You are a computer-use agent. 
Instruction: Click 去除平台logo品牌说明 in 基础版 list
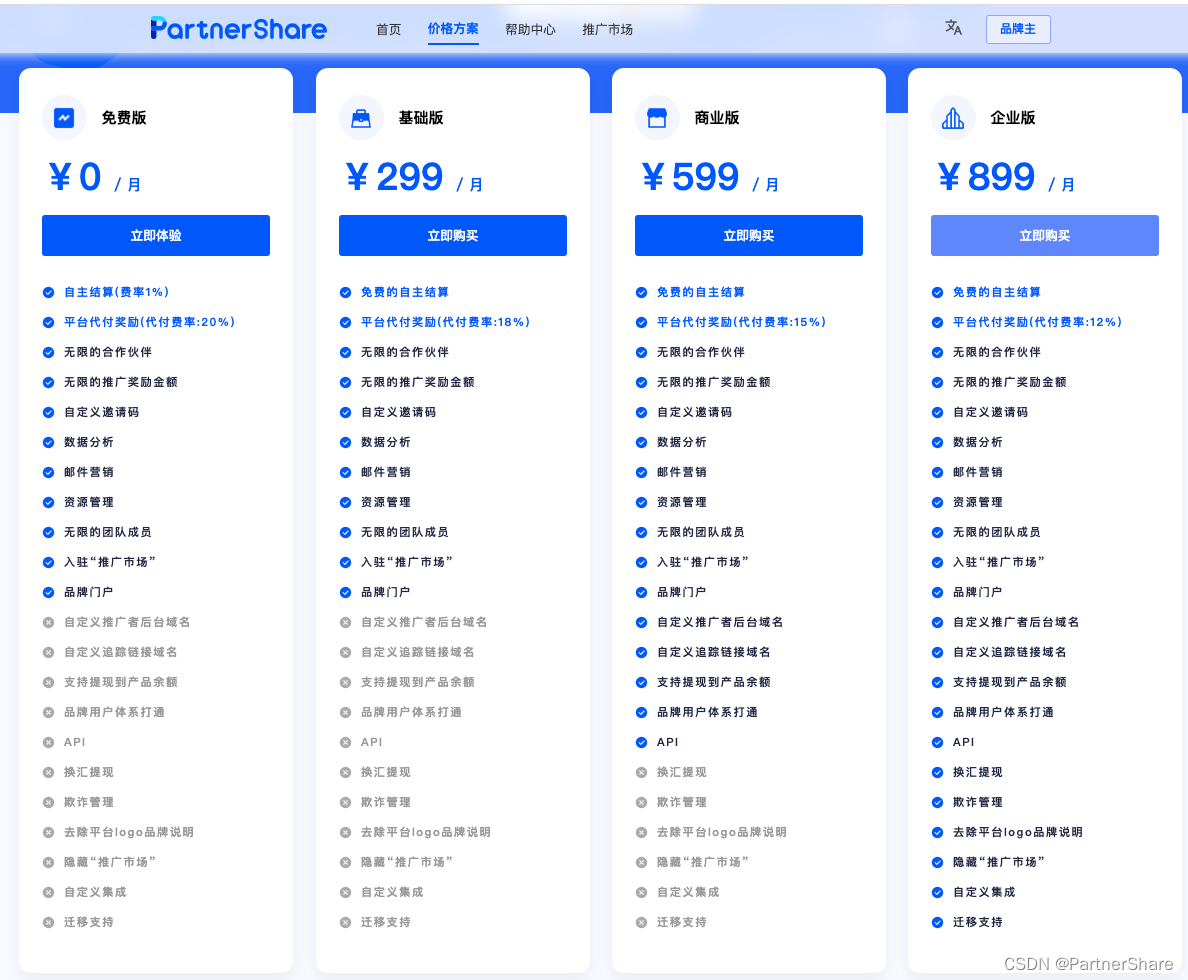[426, 832]
